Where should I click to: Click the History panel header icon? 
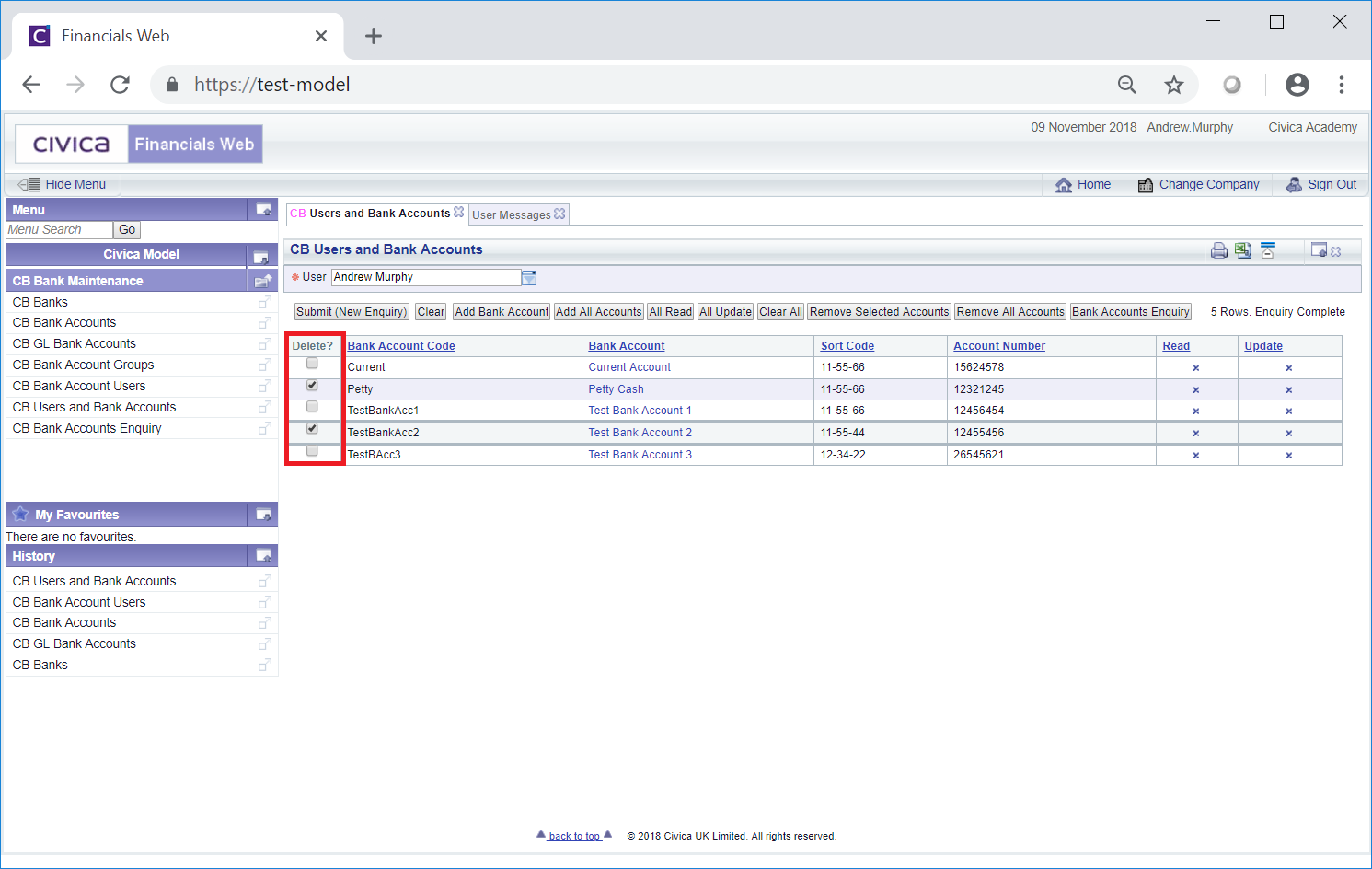pyautogui.click(x=263, y=556)
